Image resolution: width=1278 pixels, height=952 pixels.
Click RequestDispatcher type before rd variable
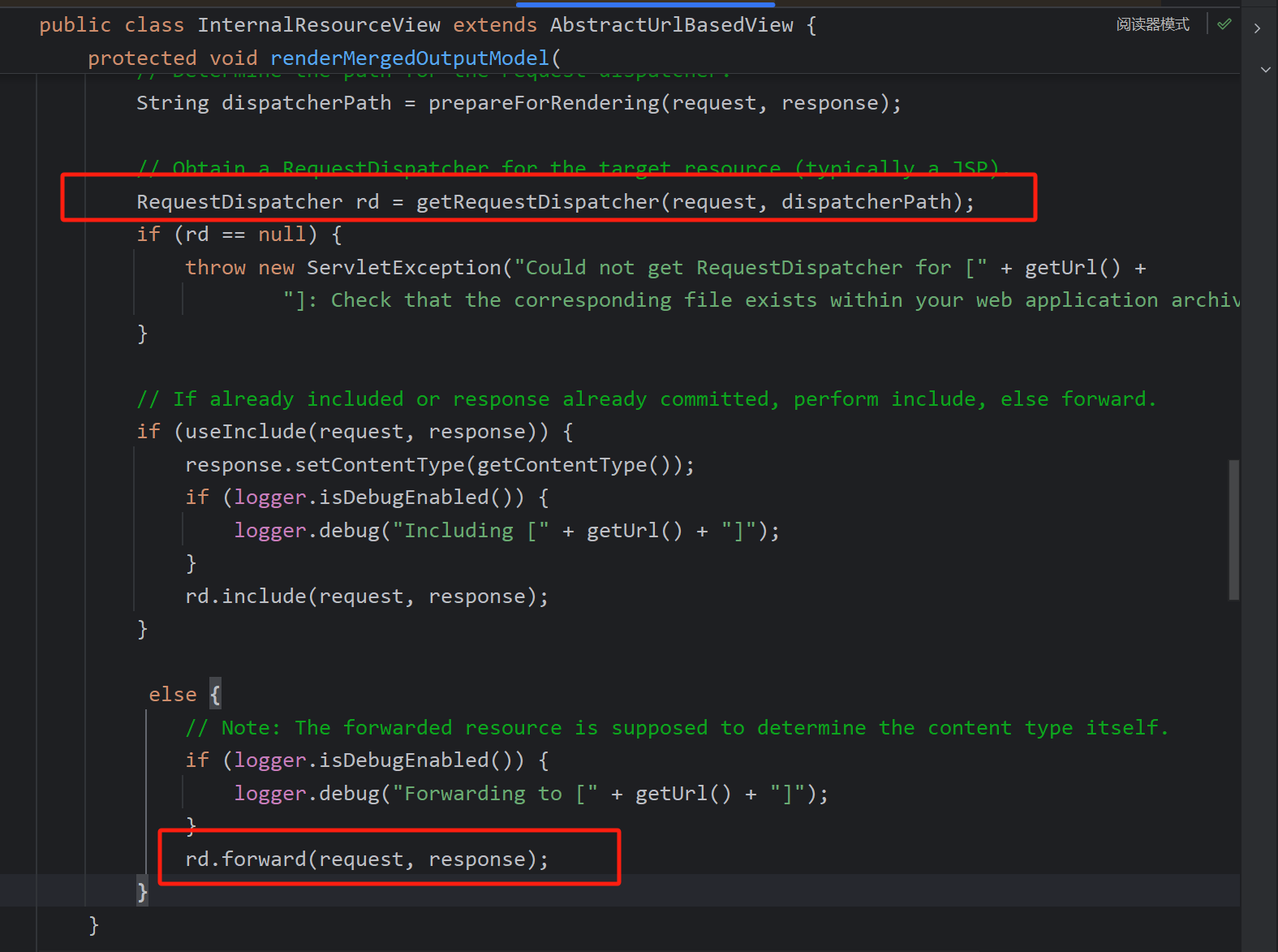pos(239,201)
